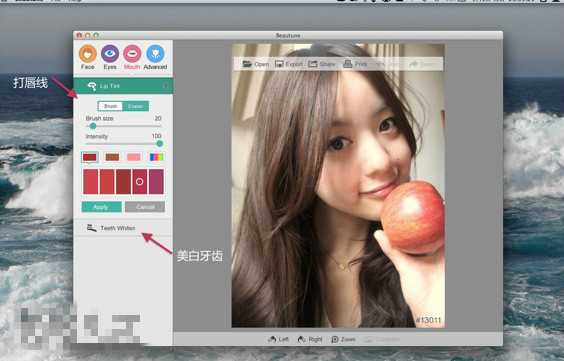
Task: Apply the lip tint changes
Action: pos(101,207)
